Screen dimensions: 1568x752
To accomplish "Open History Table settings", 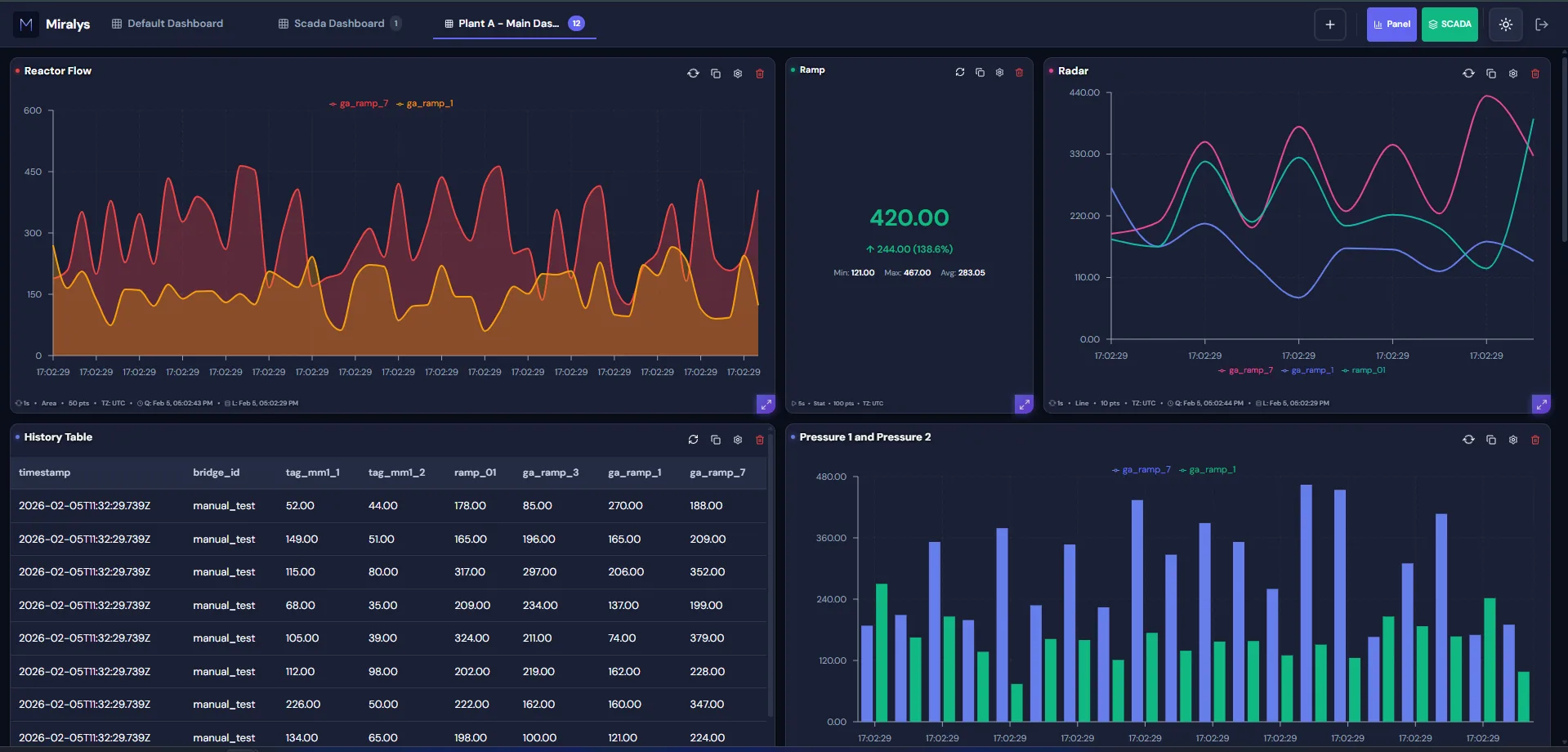I will [x=738, y=440].
